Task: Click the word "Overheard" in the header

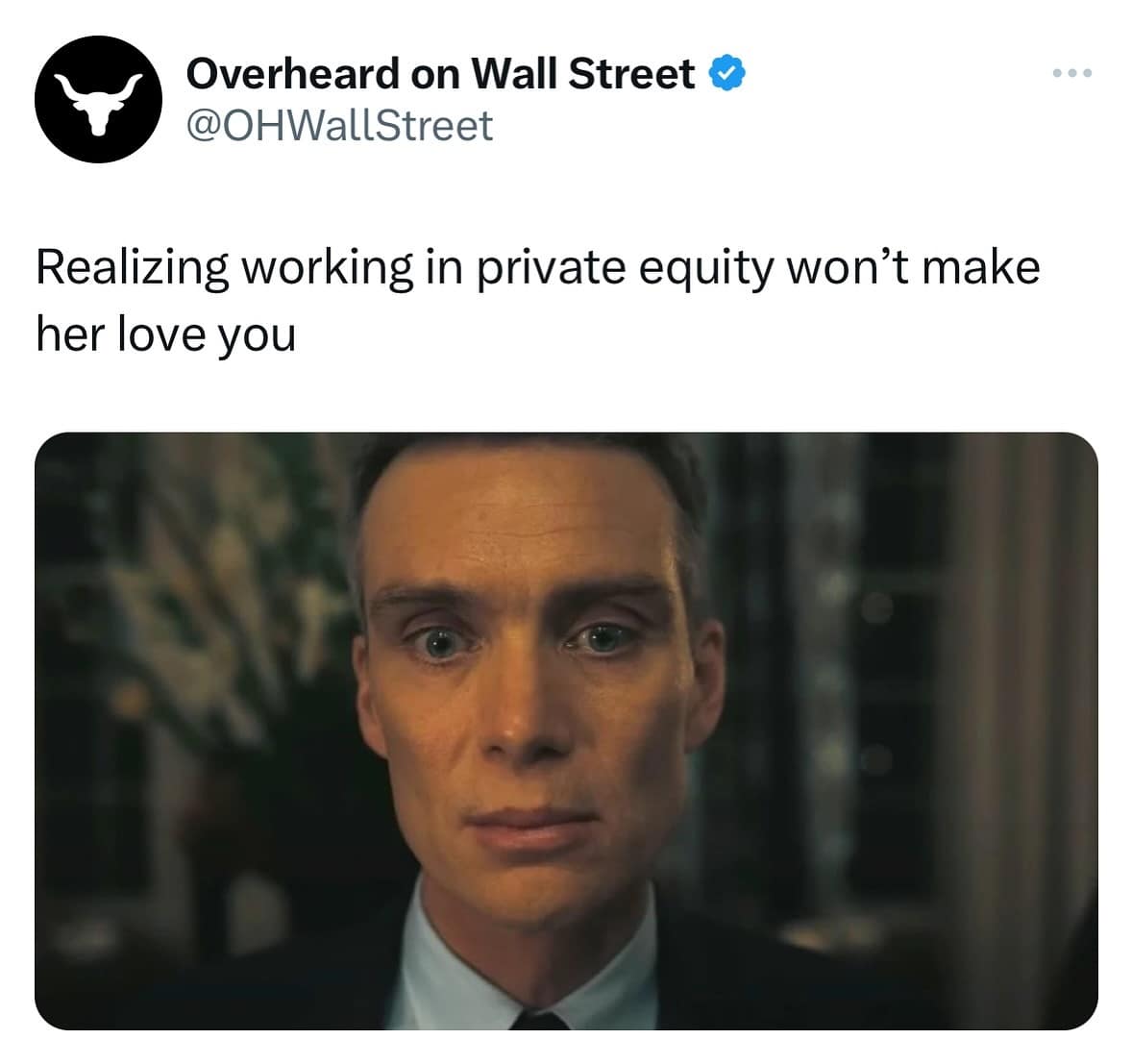Action: pos(292,74)
